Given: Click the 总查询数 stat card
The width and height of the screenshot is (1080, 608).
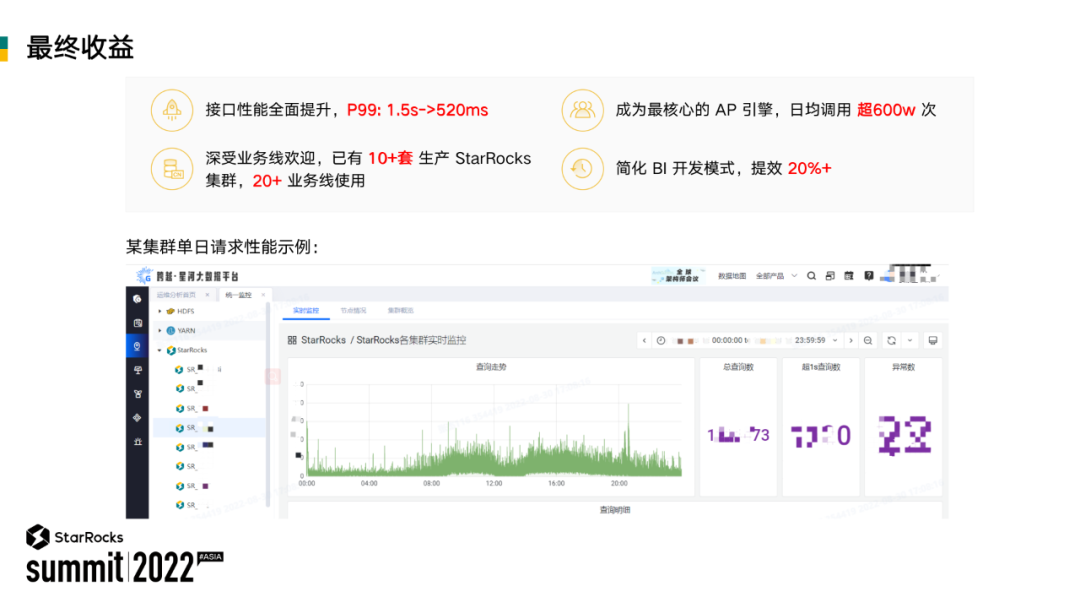Looking at the screenshot, I should [x=738, y=426].
